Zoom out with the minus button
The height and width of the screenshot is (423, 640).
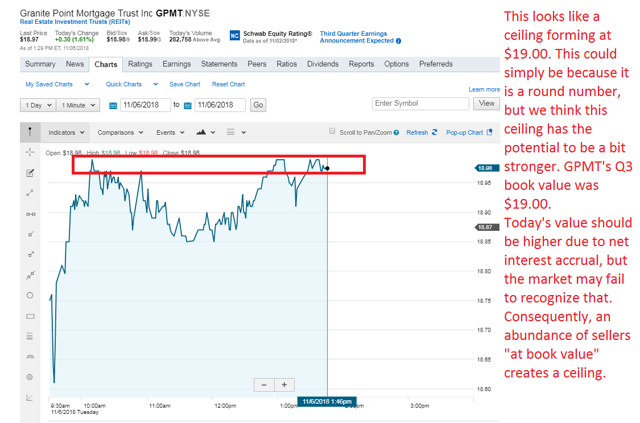[264, 385]
